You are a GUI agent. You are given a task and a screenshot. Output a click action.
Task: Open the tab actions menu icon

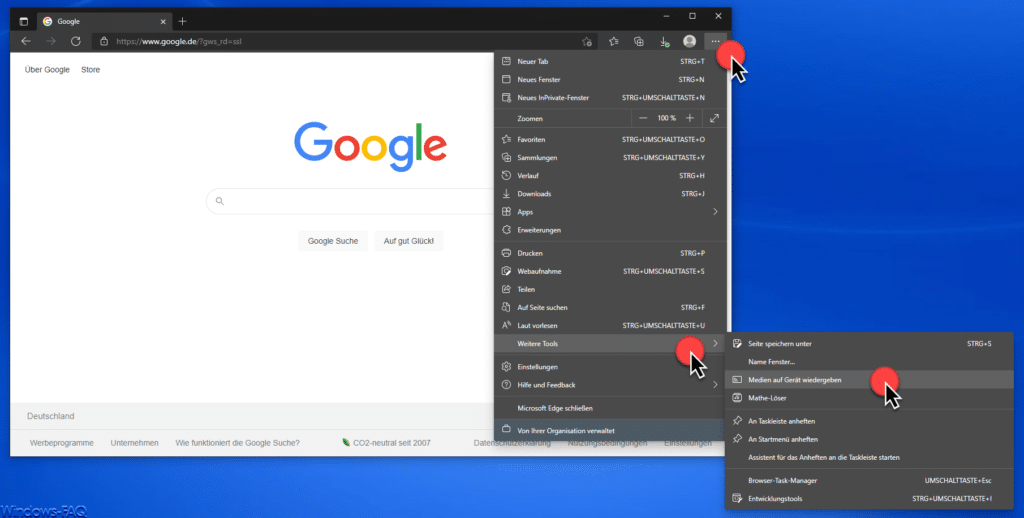point(24,22)
